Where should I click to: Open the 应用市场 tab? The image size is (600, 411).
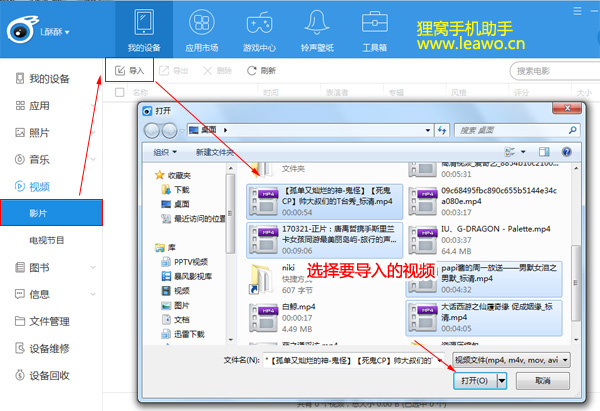point(202,31)
